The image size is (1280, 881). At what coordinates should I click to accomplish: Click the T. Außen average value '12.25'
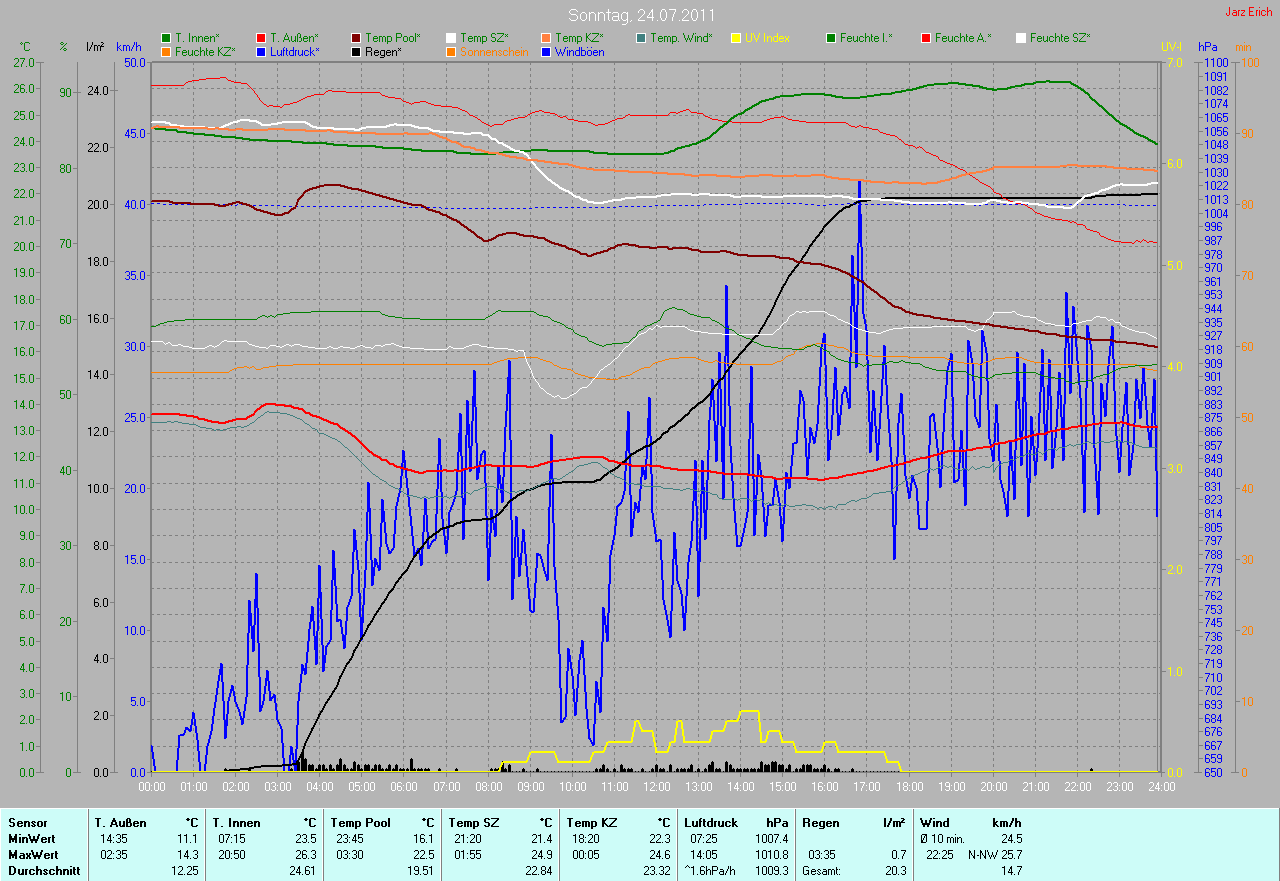click(x=184, y=871)
